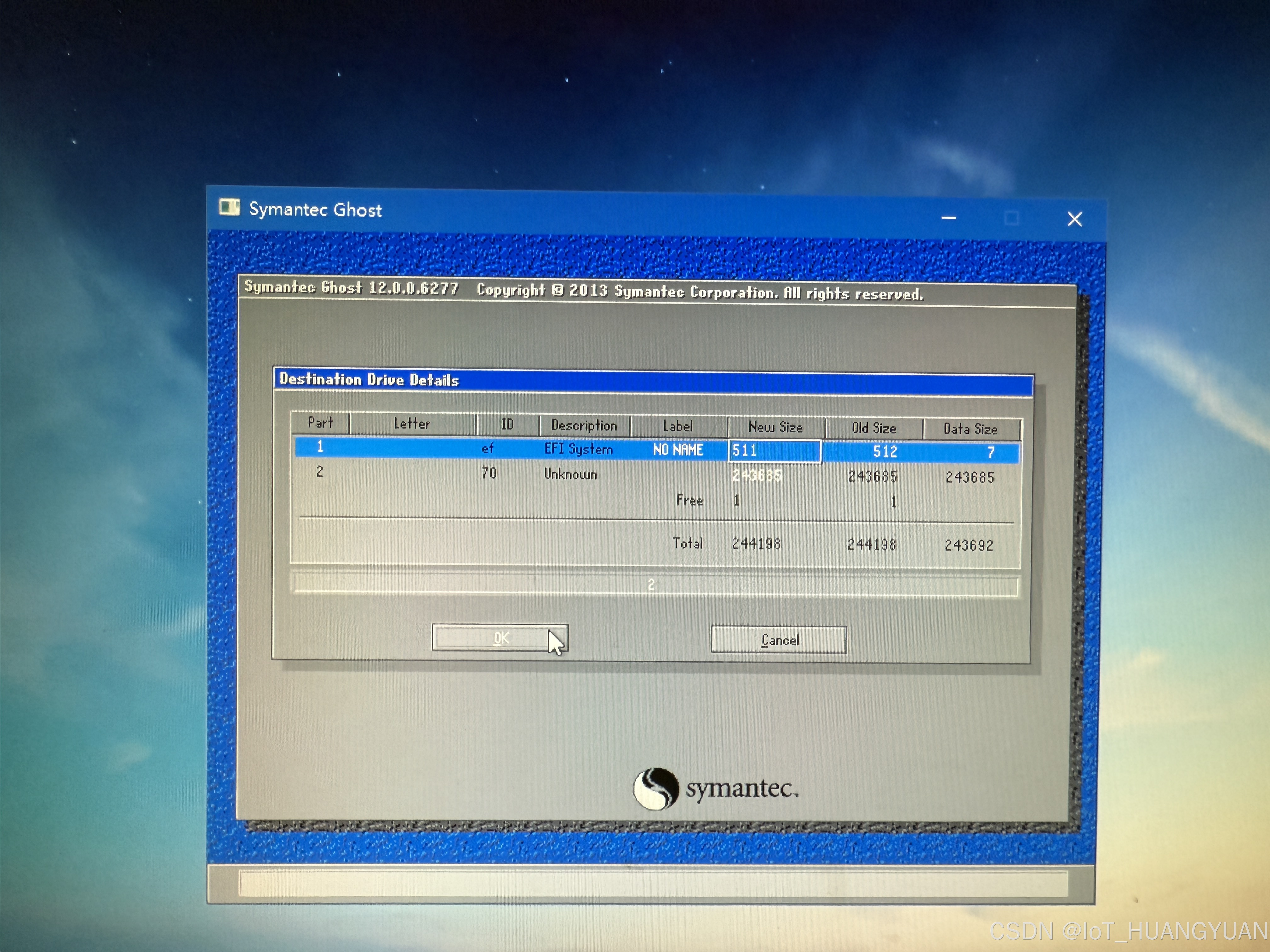Click ID value ef in row 1
This screenshot has width=1270, height=952.
pos(488,448)
